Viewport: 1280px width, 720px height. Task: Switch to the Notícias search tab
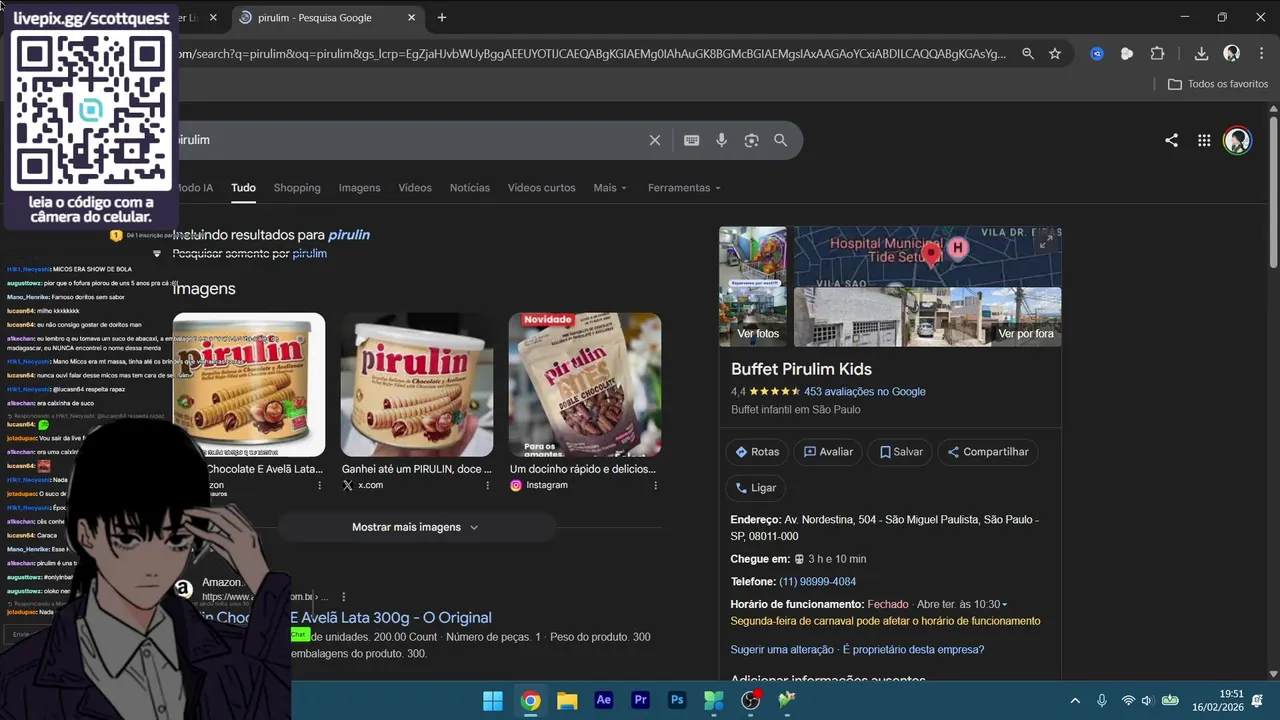[x=470, y=188]
